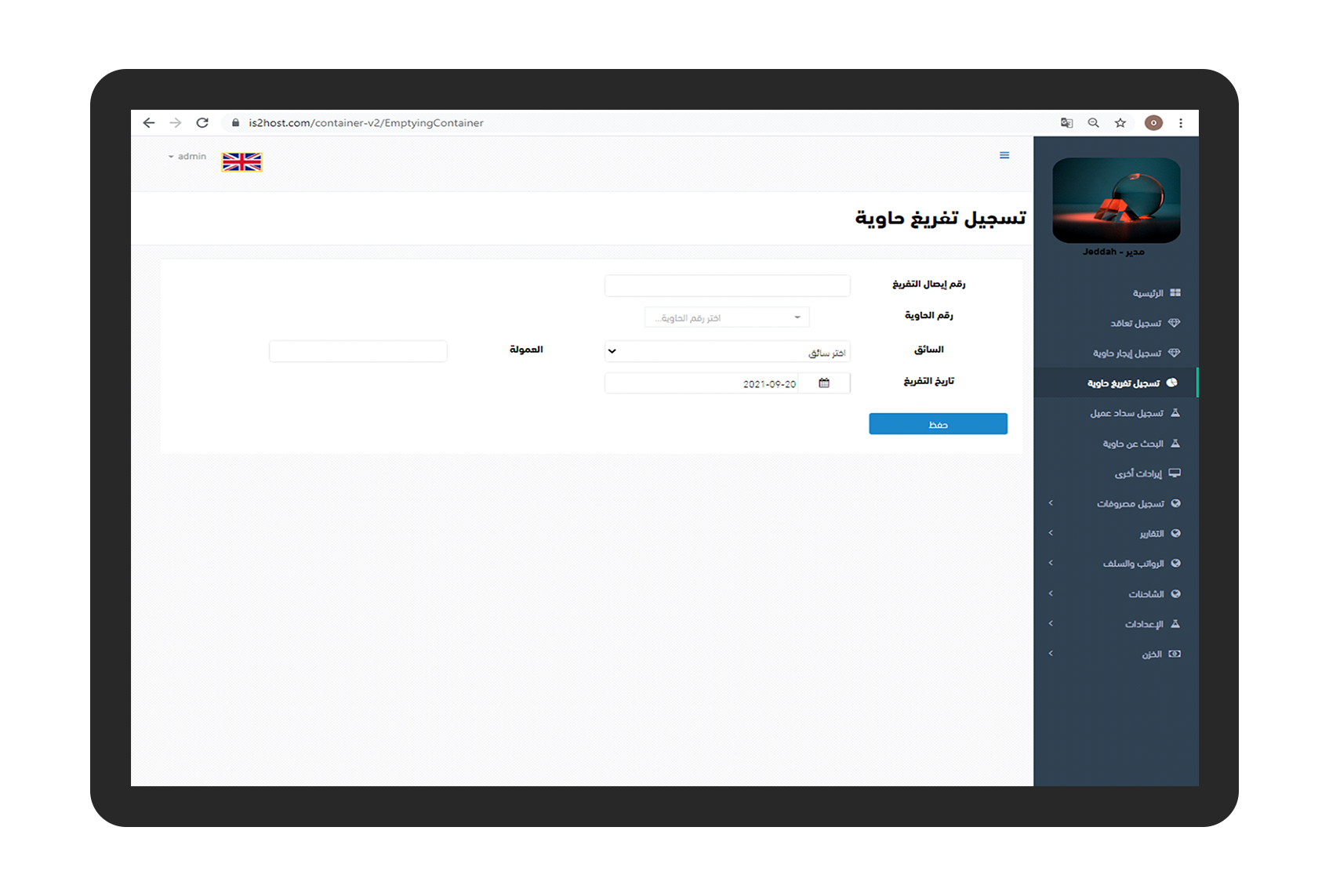Click the hamburger menu icon in header
Screen dimensions: 1329x896
1004,155
